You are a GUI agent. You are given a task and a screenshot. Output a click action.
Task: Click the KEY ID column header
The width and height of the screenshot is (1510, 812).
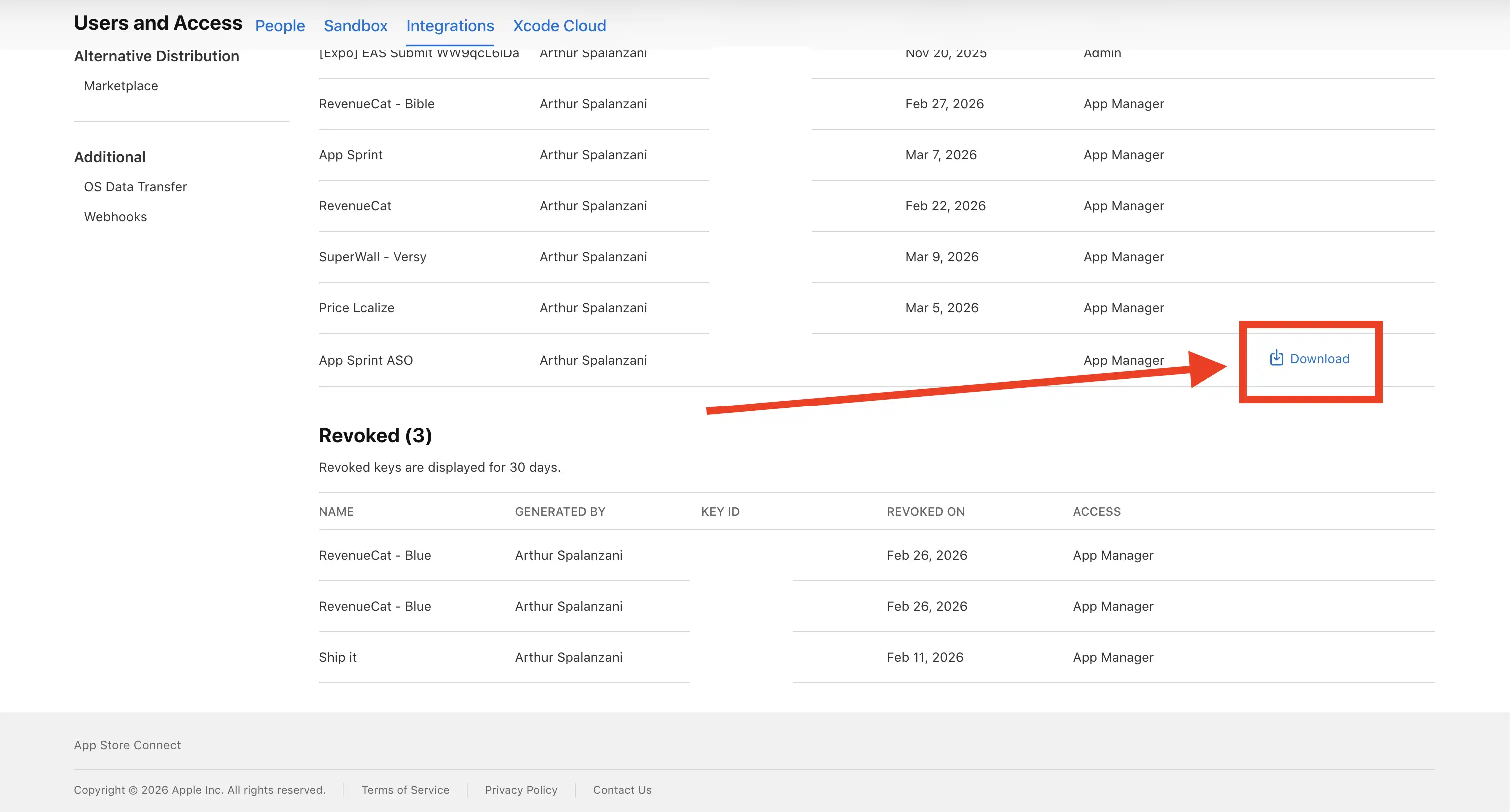coord(721,511)
